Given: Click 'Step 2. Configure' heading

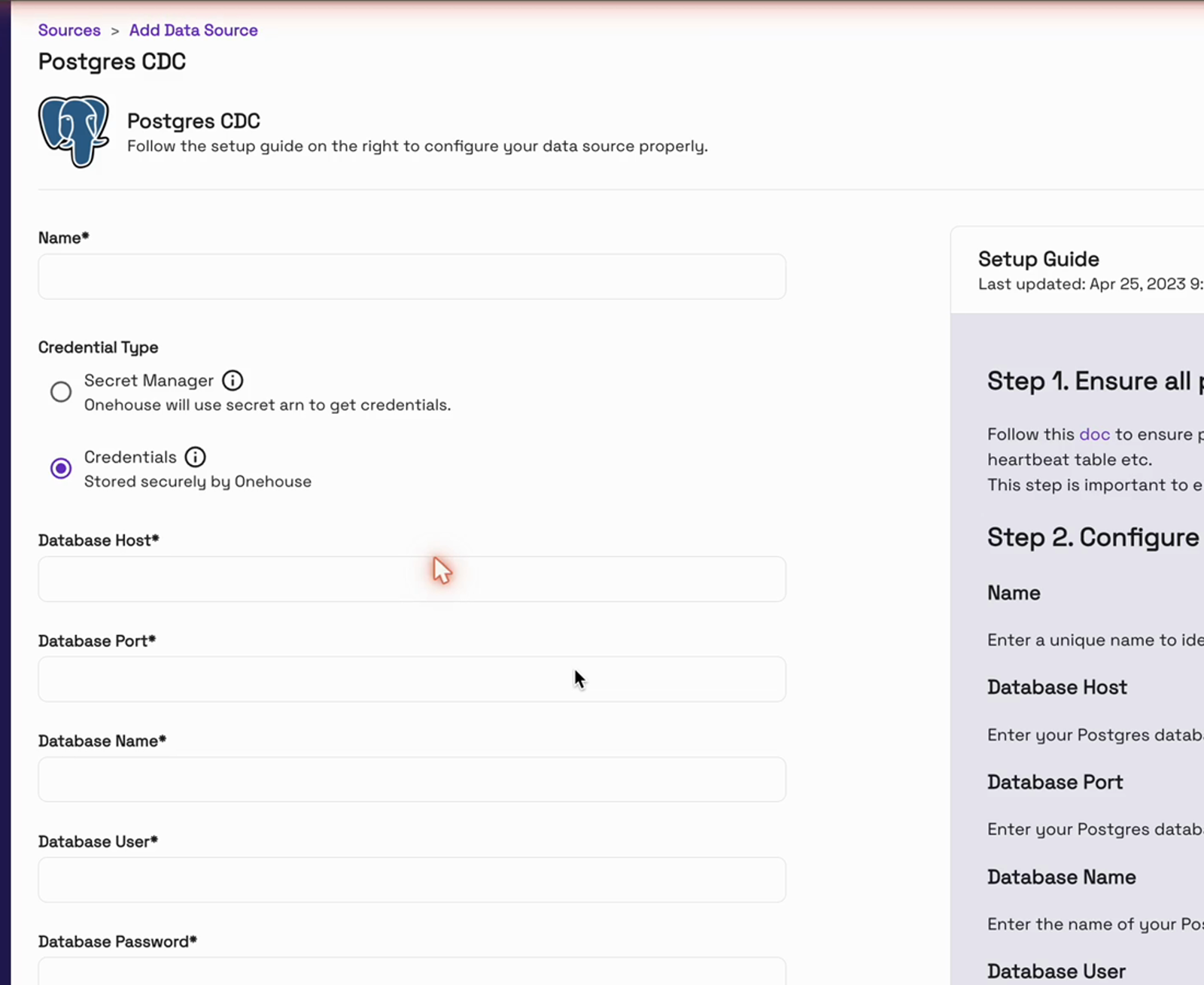Looking at the screenshot, I should (x=1093, y=537).
